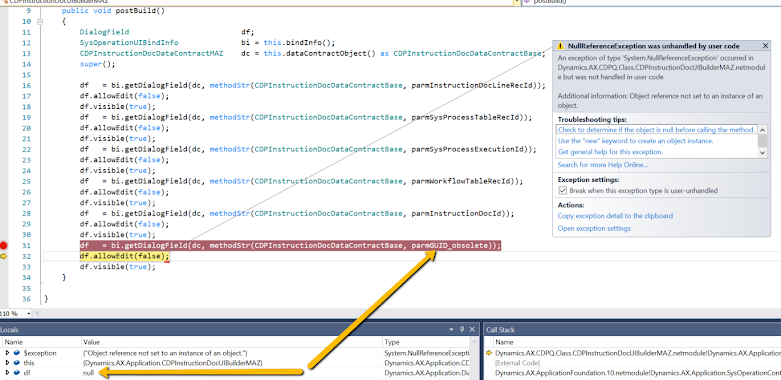Click the warning icon in the exception popup
Image resolution: width=781 pixels, height=380 pixels.
tap(561, 46)
